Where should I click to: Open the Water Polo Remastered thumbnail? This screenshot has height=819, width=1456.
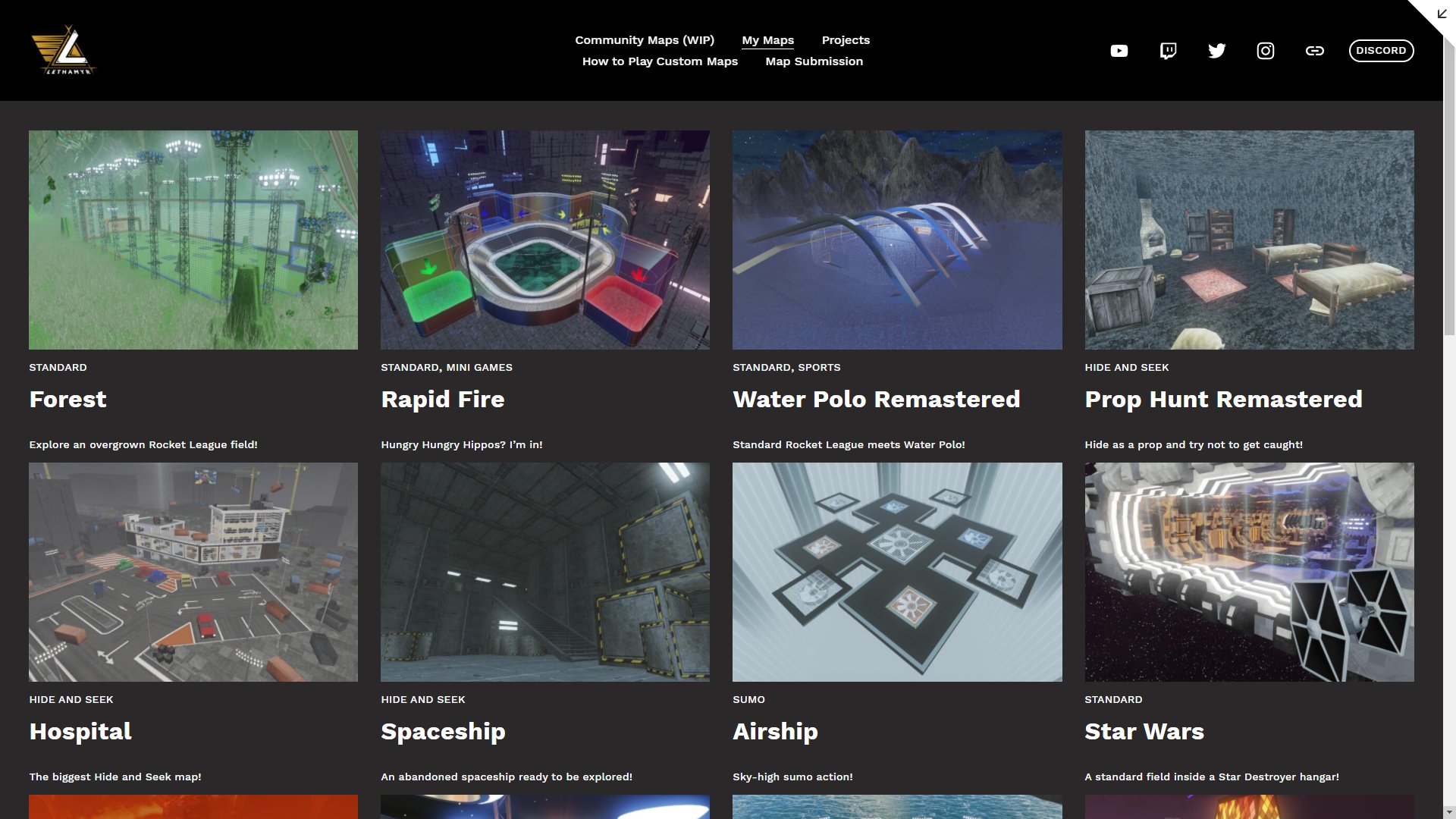(x=897, y=240)
